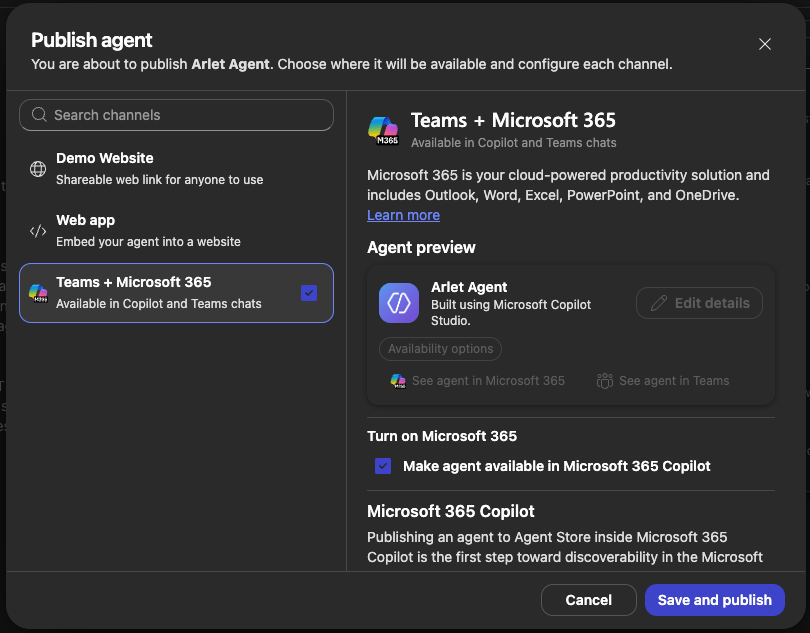Click the Agent preview heading
810x633 pixels.
pos(421,248)
